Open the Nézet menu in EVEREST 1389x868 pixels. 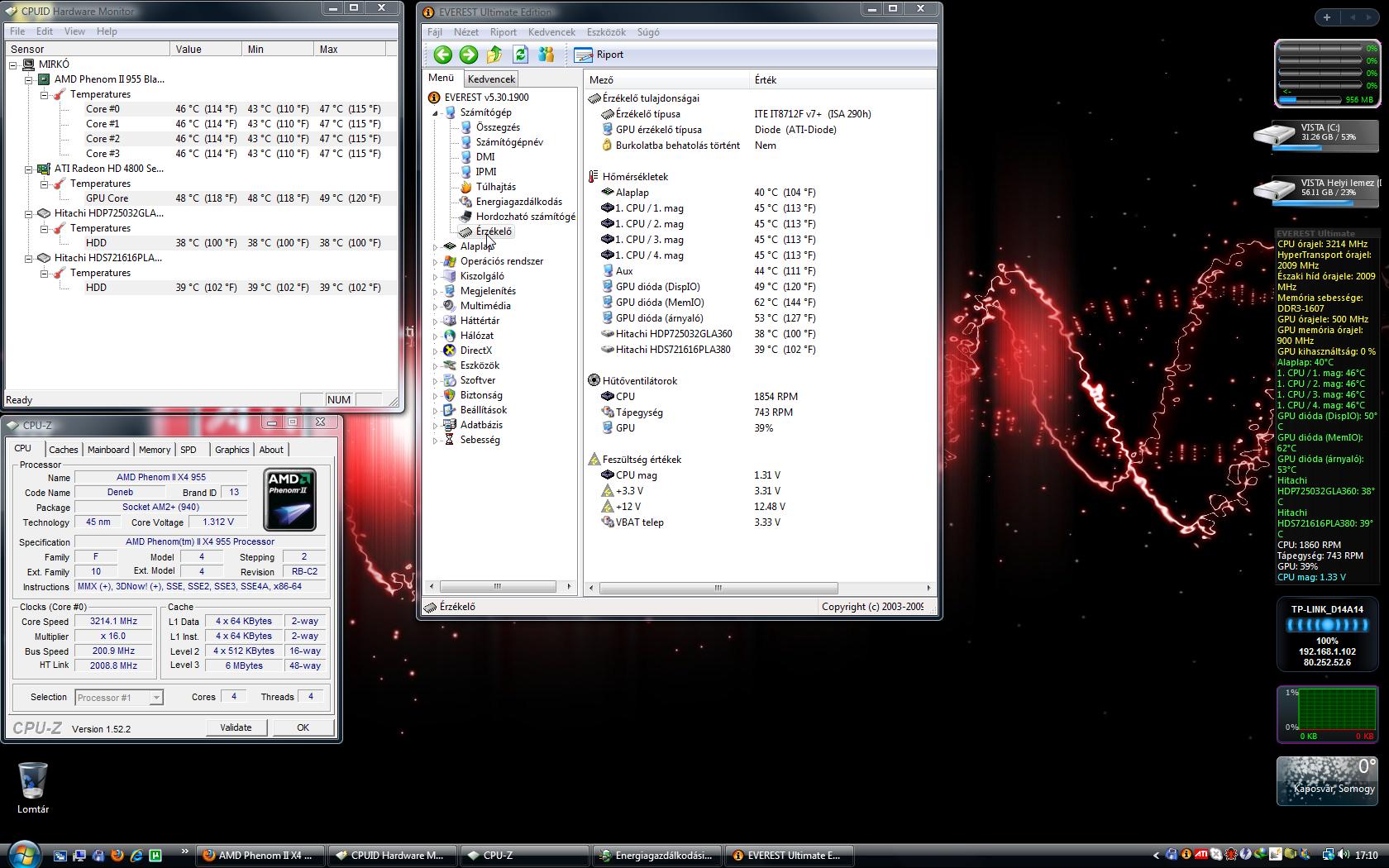pyautogui.click(x=466, y=32)
